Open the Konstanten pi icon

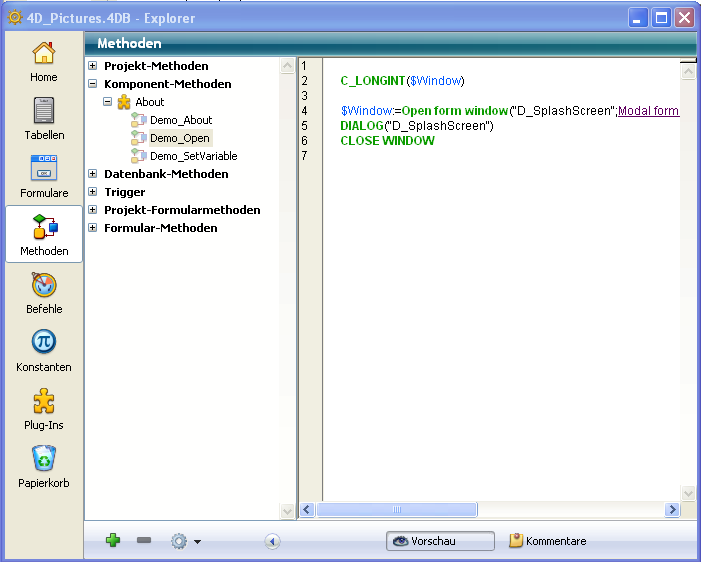click(43, 350)
